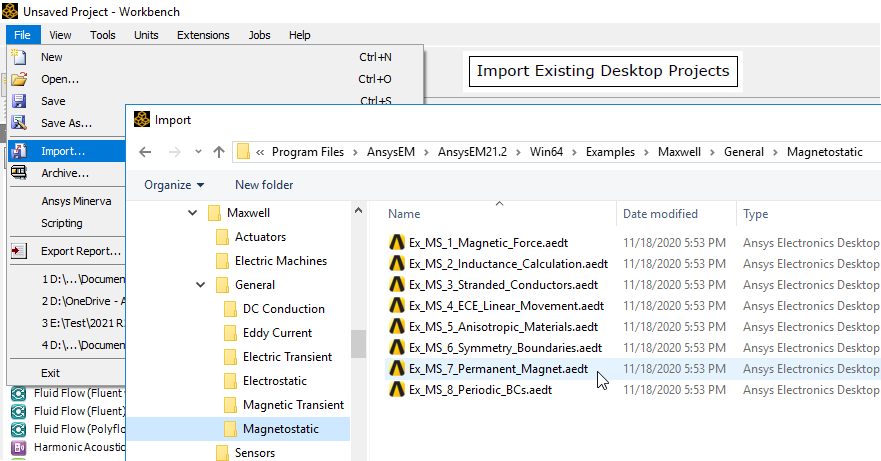Click the Harmonic Acoustics system icon
Screen dimensions: 881x461
pyautogui.click(x=19, y=447)
